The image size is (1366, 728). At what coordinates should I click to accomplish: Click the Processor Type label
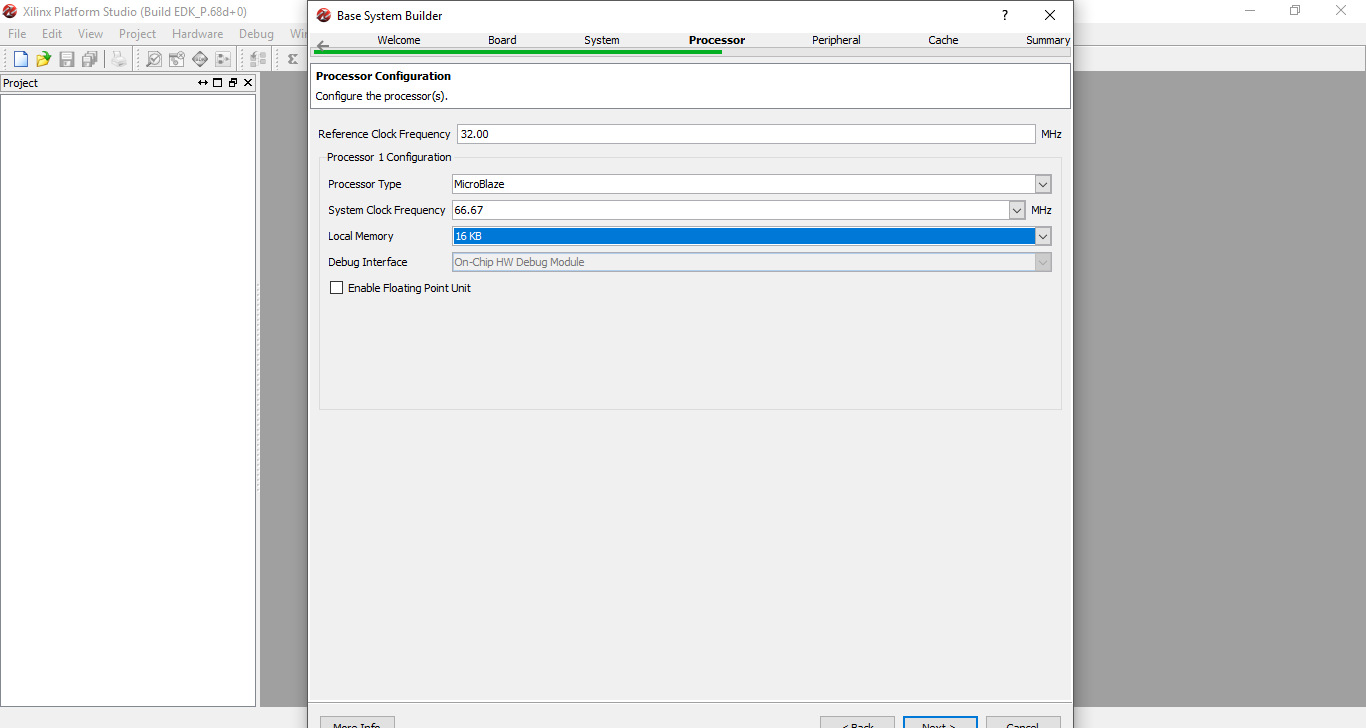(365, 184)
